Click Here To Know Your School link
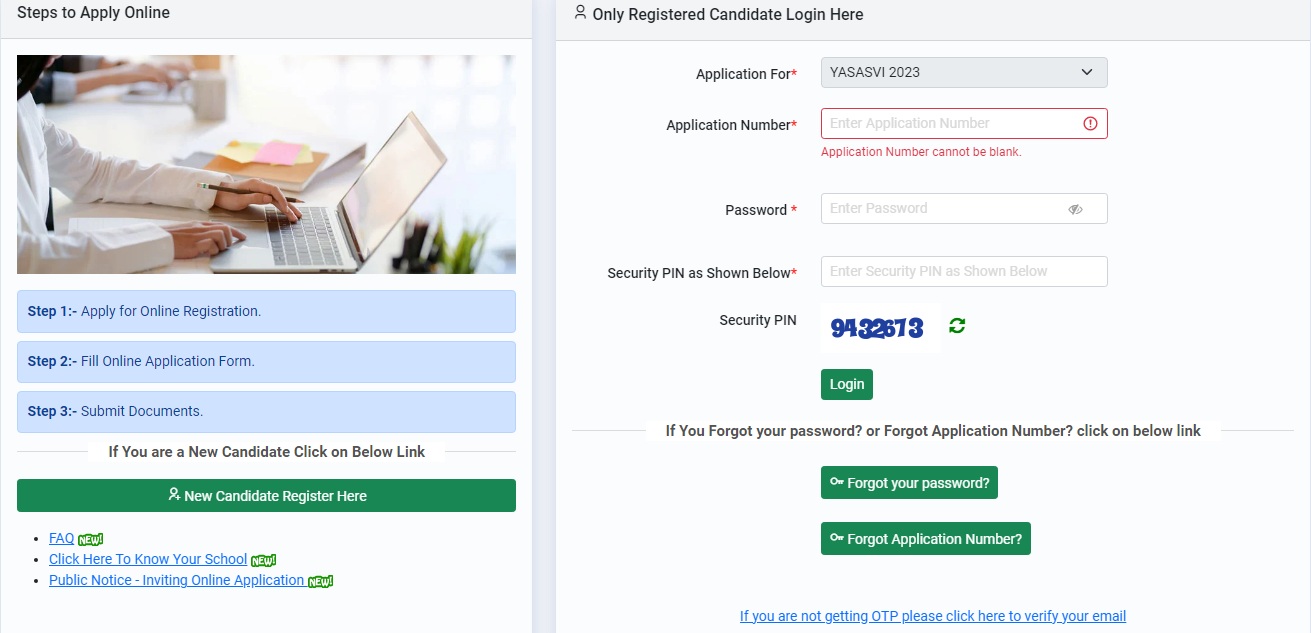This screenshot has height=633, width=1311. click(147, 558)
